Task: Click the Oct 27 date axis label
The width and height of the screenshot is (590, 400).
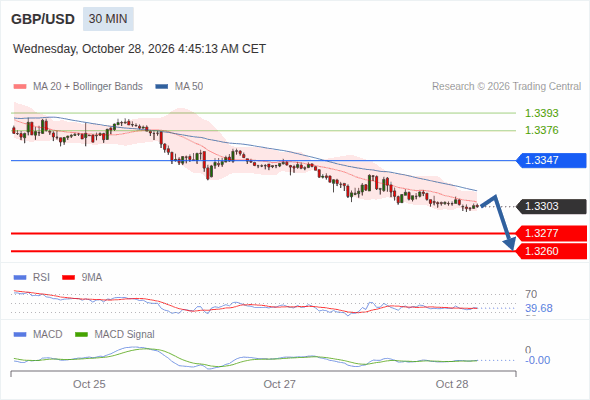Action: click(x=279, y=384)
